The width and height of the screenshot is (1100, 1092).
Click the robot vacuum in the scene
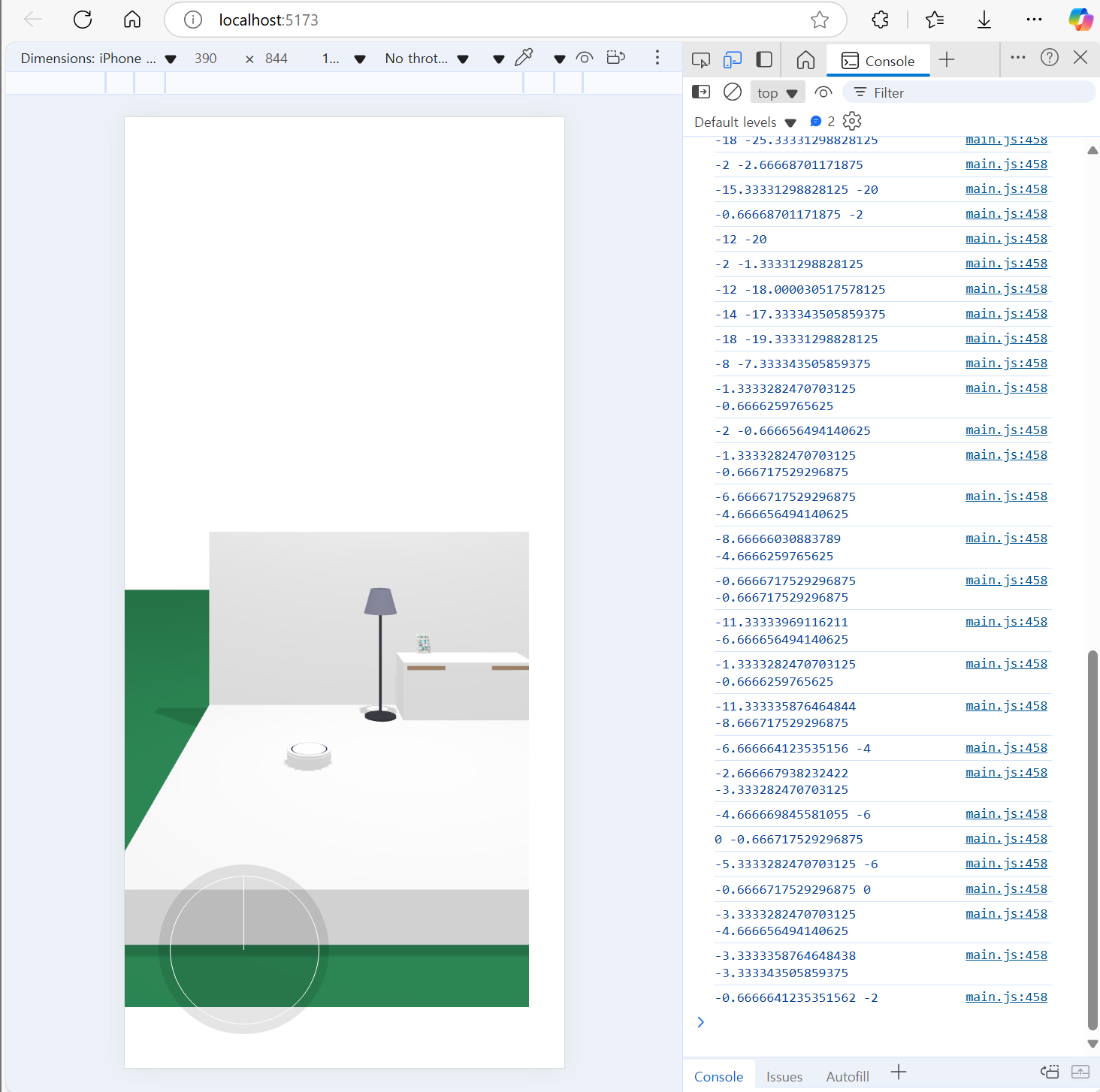click(x=308, y=756)
